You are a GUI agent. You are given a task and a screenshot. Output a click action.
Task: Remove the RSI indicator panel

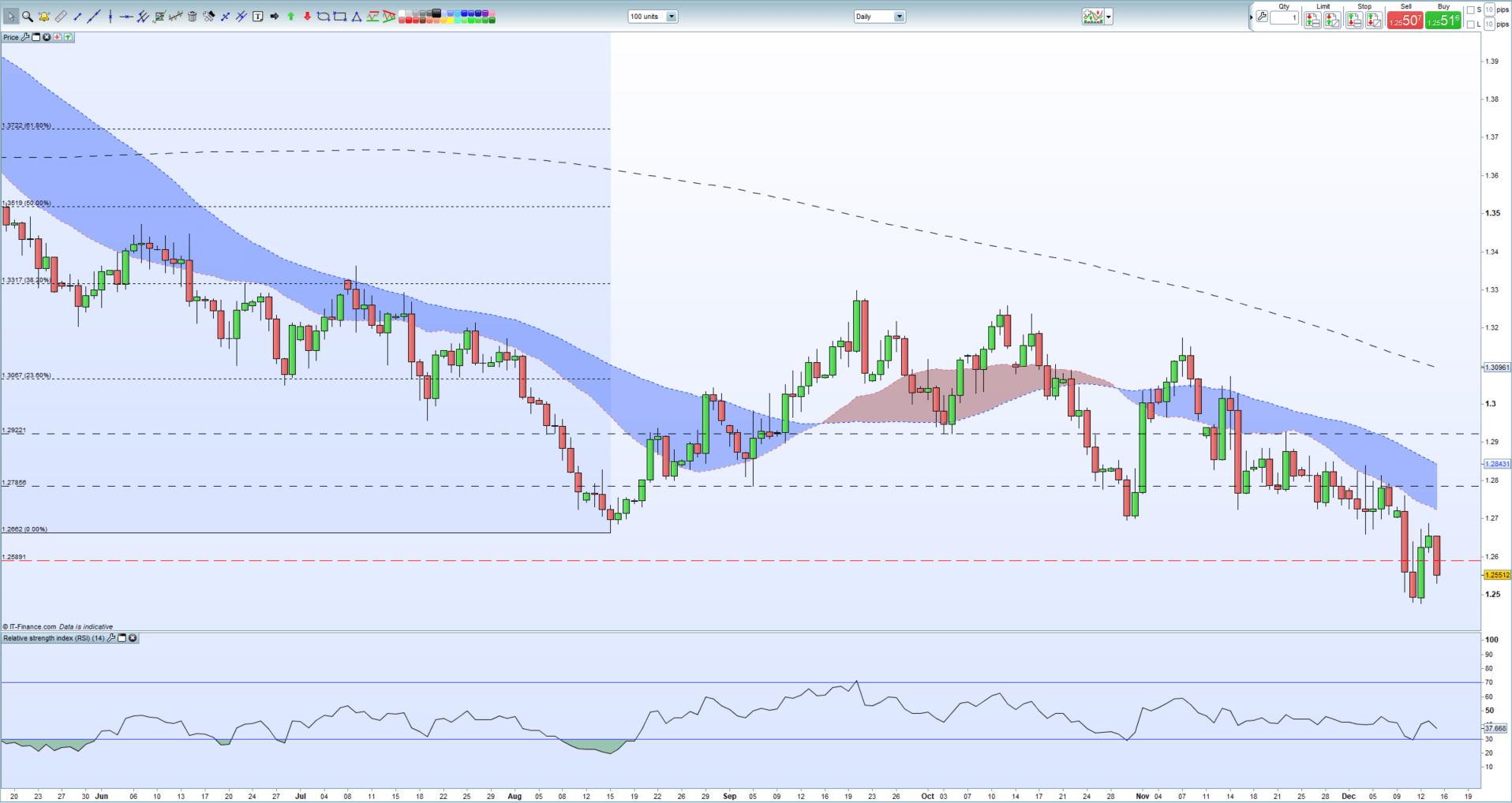133,637
